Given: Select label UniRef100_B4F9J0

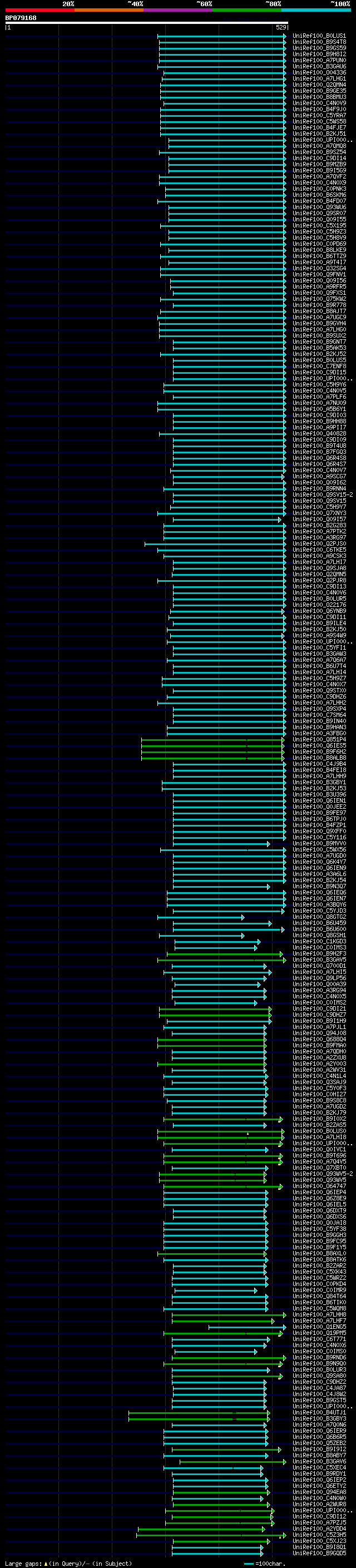Looking at the screenshot, I should click(319, 109).
